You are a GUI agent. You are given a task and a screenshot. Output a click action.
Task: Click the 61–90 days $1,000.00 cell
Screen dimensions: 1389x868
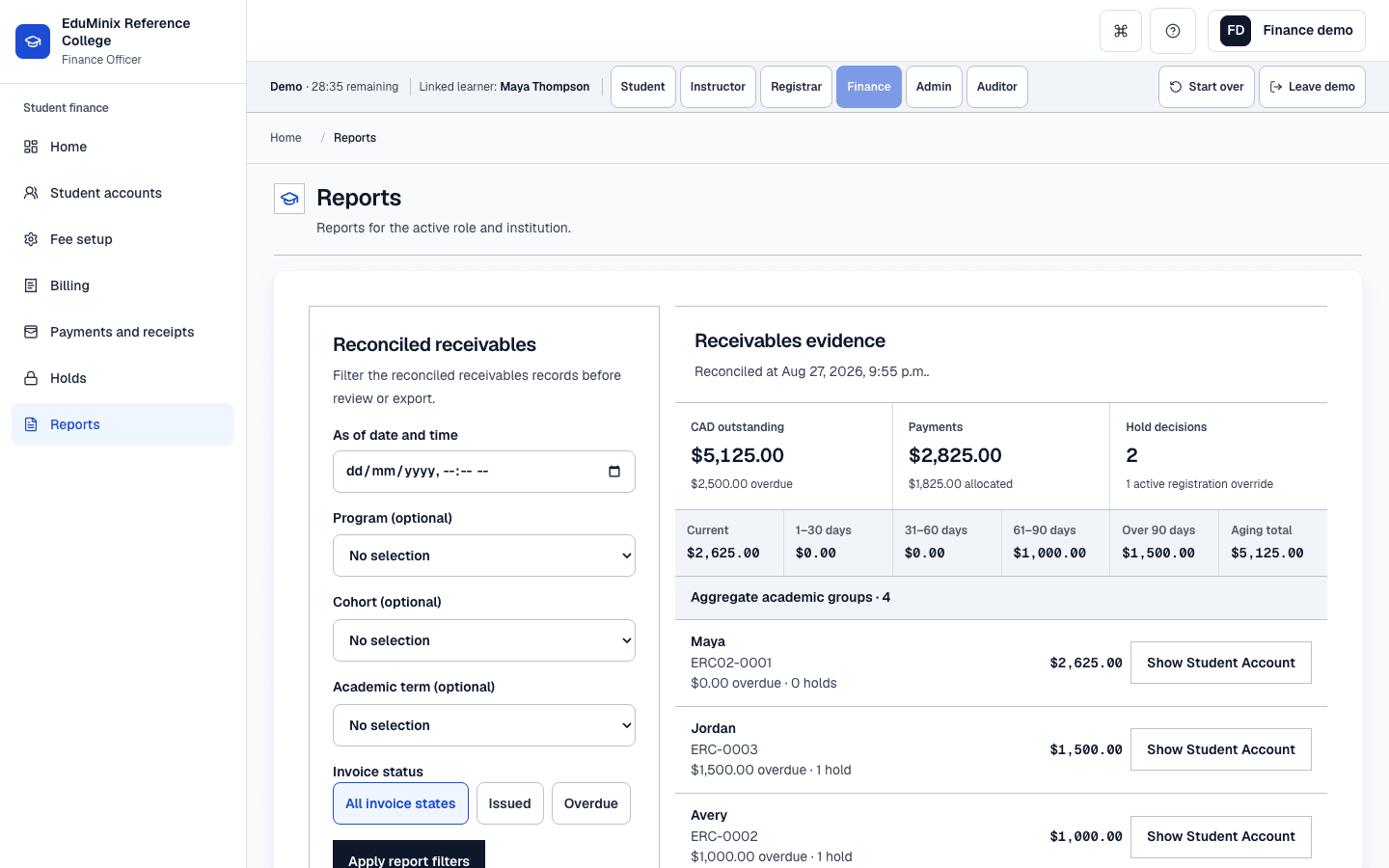[x=1055, y=543]
